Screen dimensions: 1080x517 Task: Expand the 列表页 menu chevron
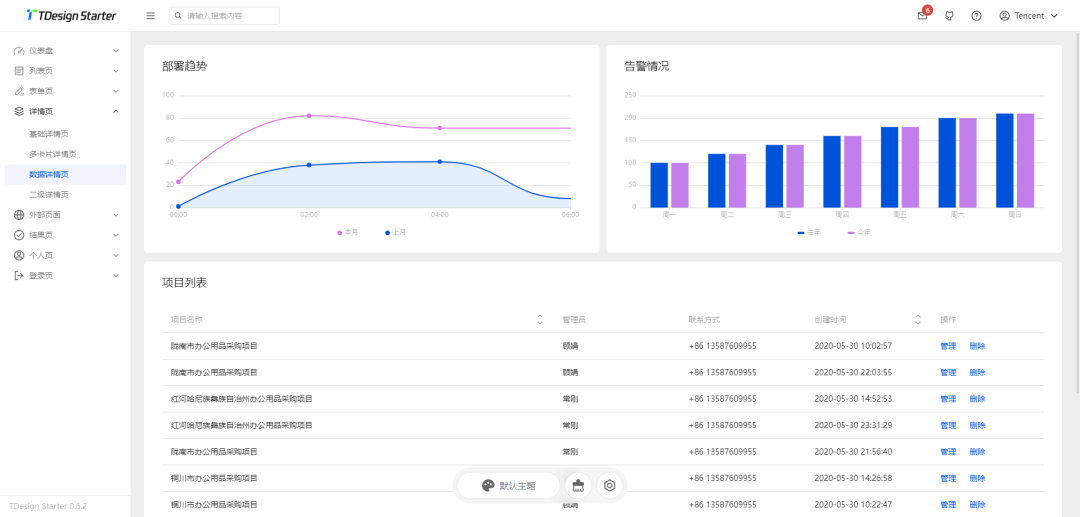[116, 71]
